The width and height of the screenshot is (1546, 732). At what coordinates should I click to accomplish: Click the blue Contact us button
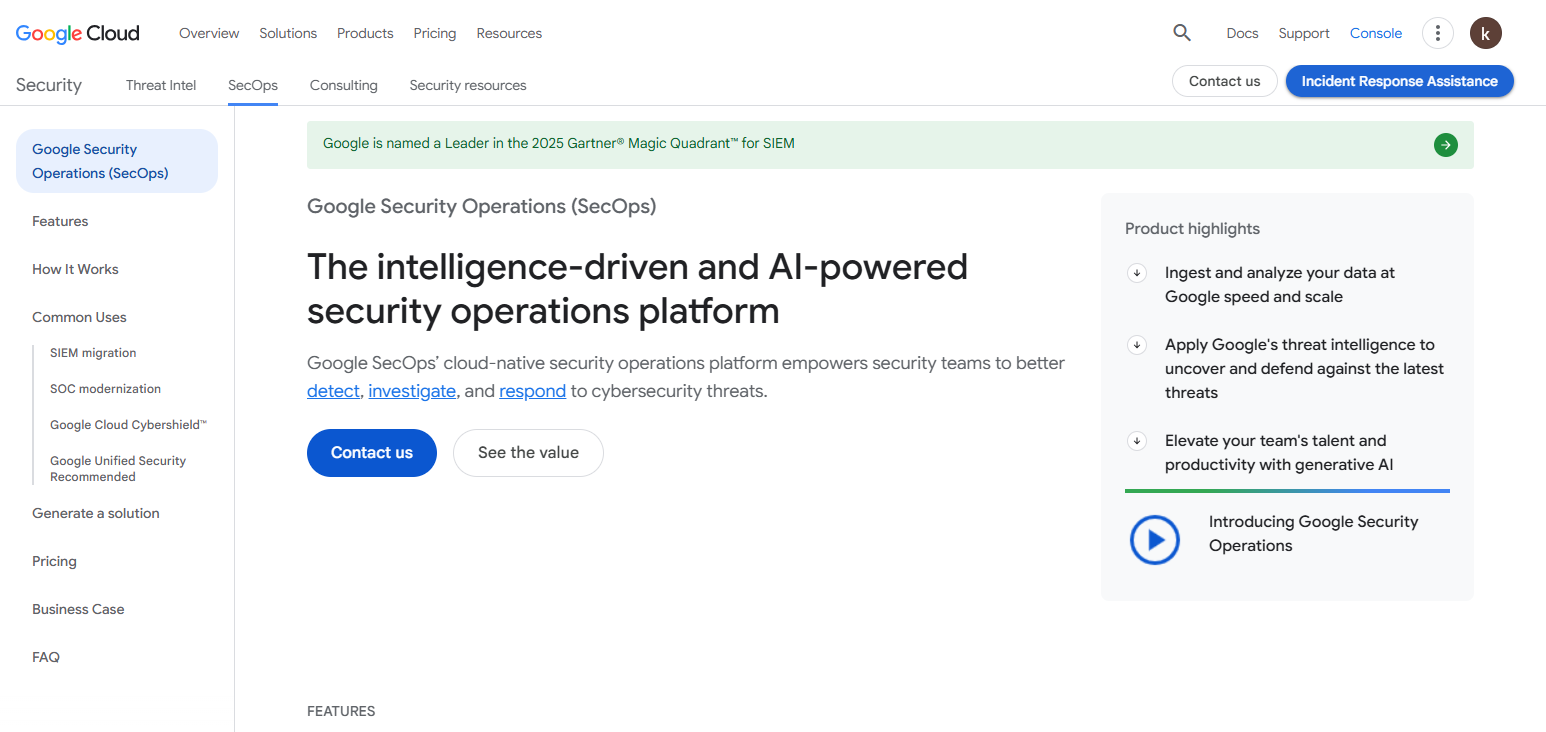(x=372, y=453)
